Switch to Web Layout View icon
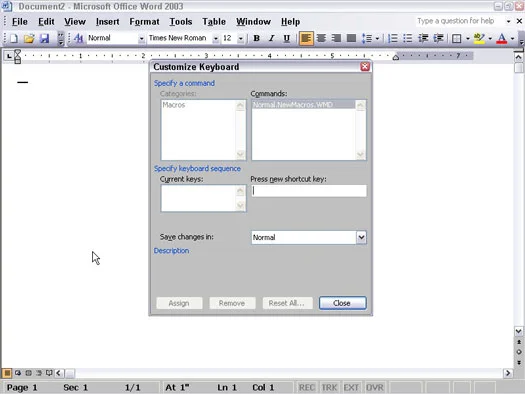 pos(18,373)
